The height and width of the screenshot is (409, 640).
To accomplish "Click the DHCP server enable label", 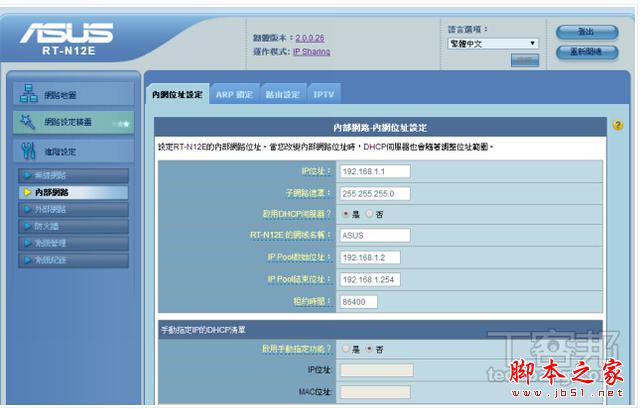I will coord(296,213).
